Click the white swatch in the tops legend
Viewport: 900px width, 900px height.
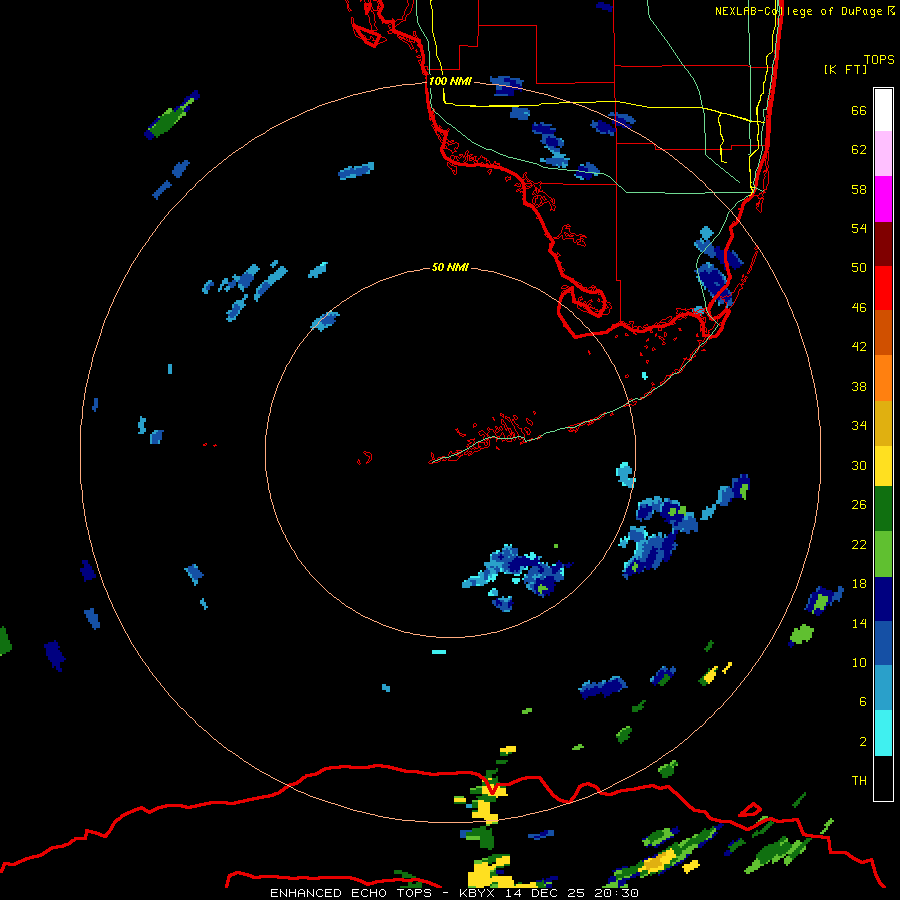click(x=883, y=110)
